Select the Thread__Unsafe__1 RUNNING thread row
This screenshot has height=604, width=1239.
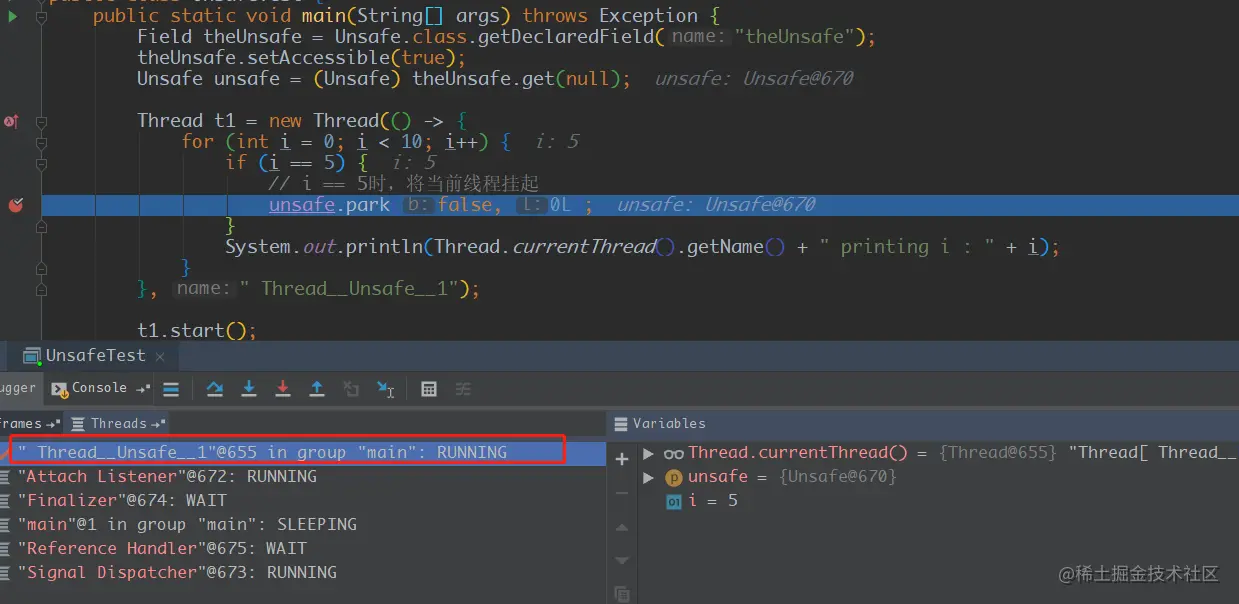[303, 452]
